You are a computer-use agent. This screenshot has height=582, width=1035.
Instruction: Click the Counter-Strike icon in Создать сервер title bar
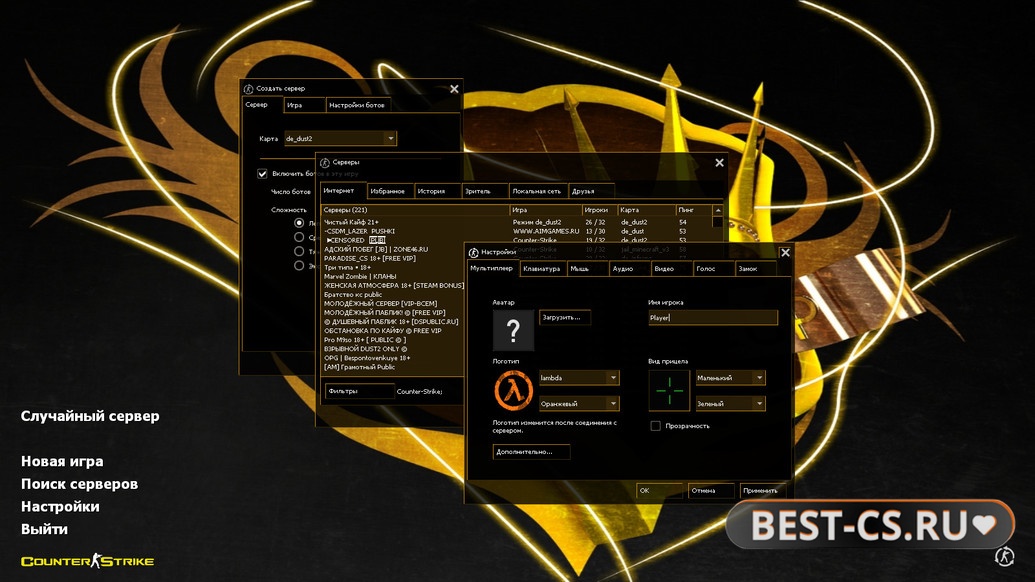pos(248,88)
